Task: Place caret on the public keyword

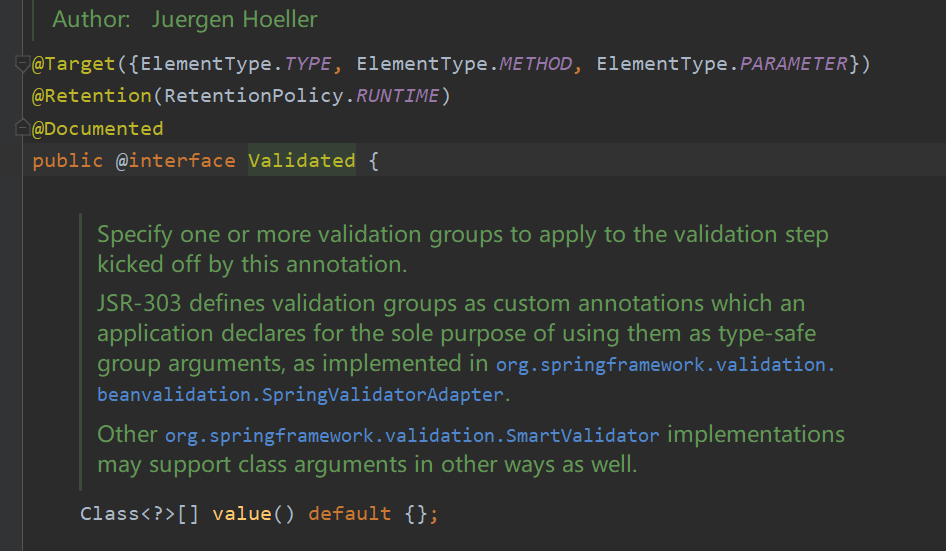Action: pos(68,160)
